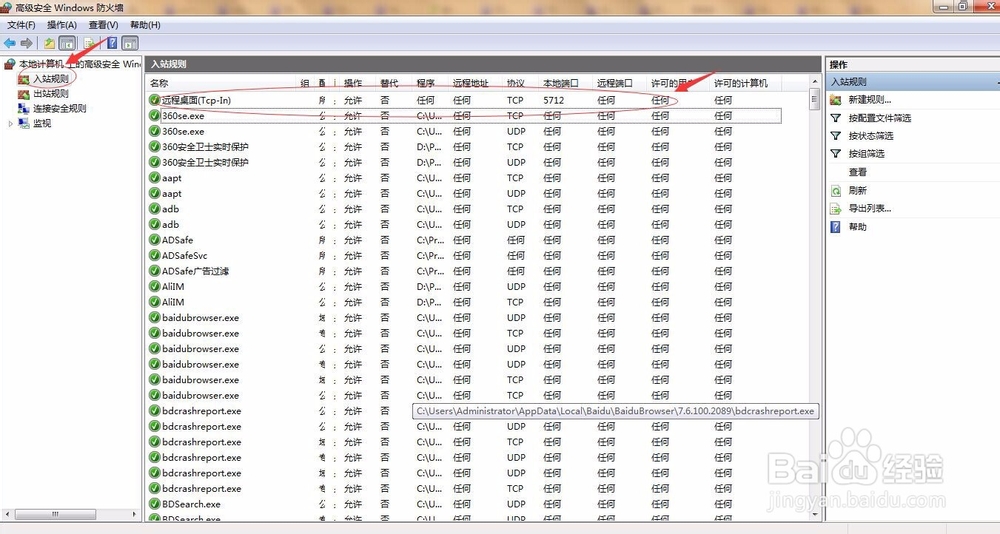Click the 连接安全规则 tree node icon

click(24, 108)
